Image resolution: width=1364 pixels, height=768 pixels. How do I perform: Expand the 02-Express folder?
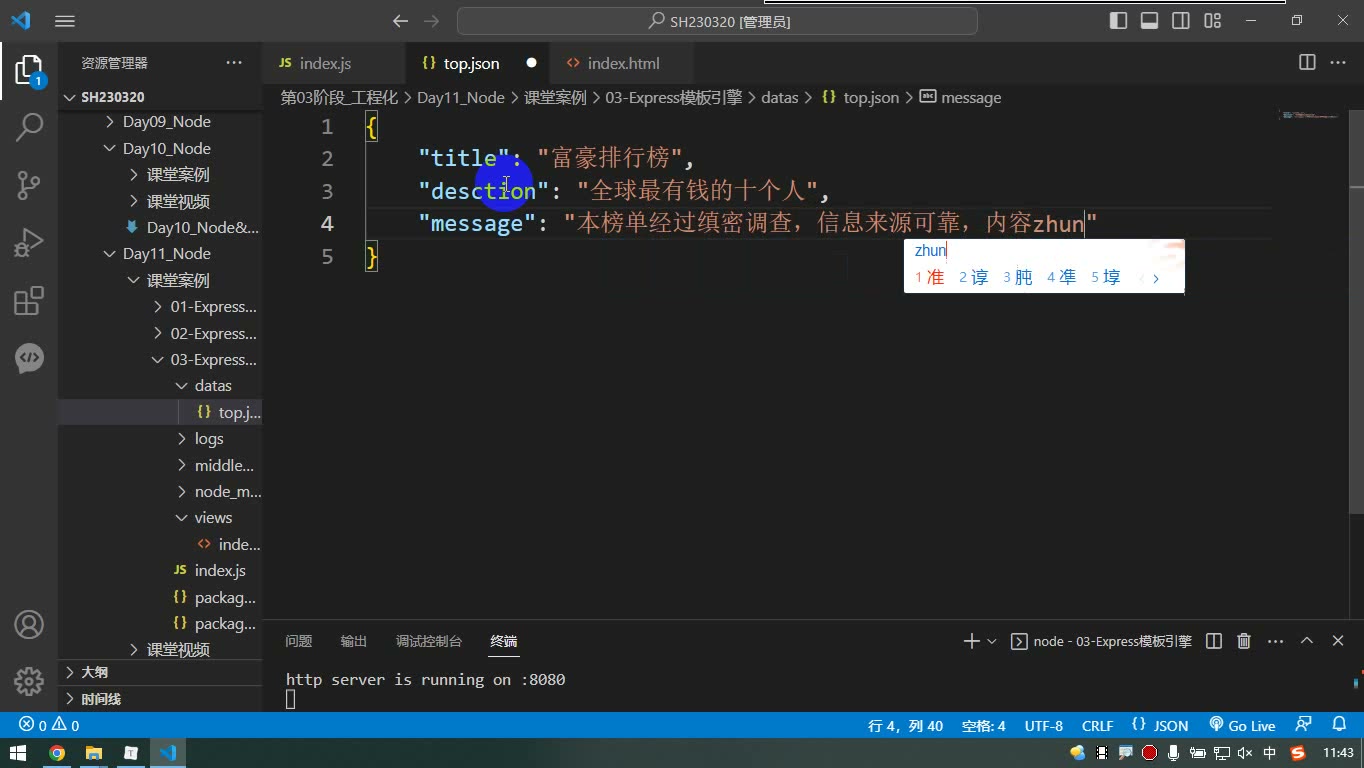[x=160, y=333]
